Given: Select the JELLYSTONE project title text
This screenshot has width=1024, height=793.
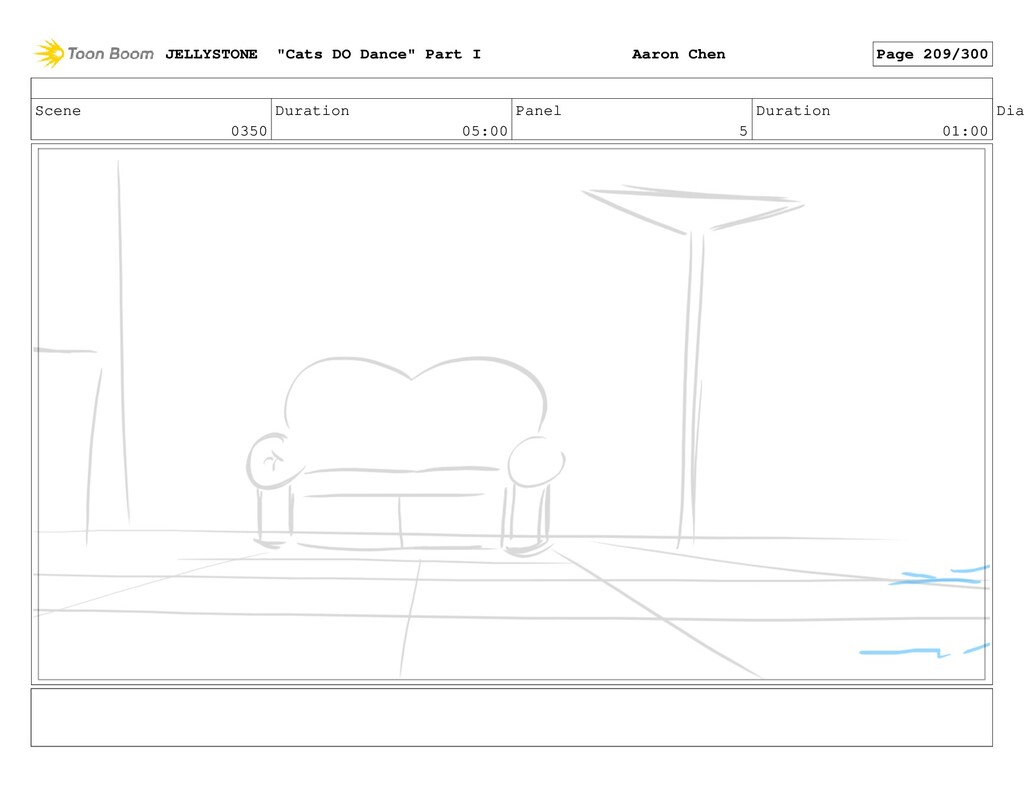Looking at the screenshot, I should [x=211, y=54].
